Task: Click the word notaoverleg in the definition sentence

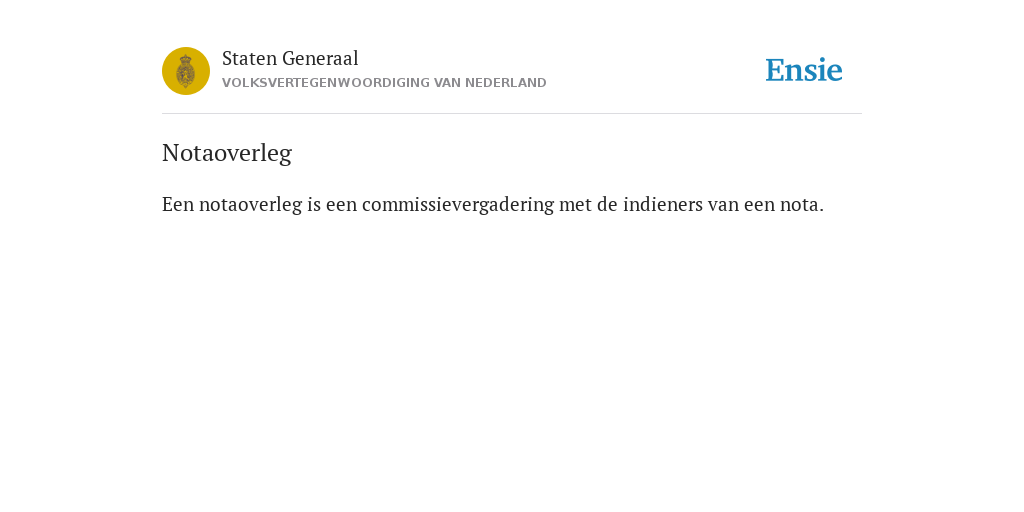Action: point(251,204)
